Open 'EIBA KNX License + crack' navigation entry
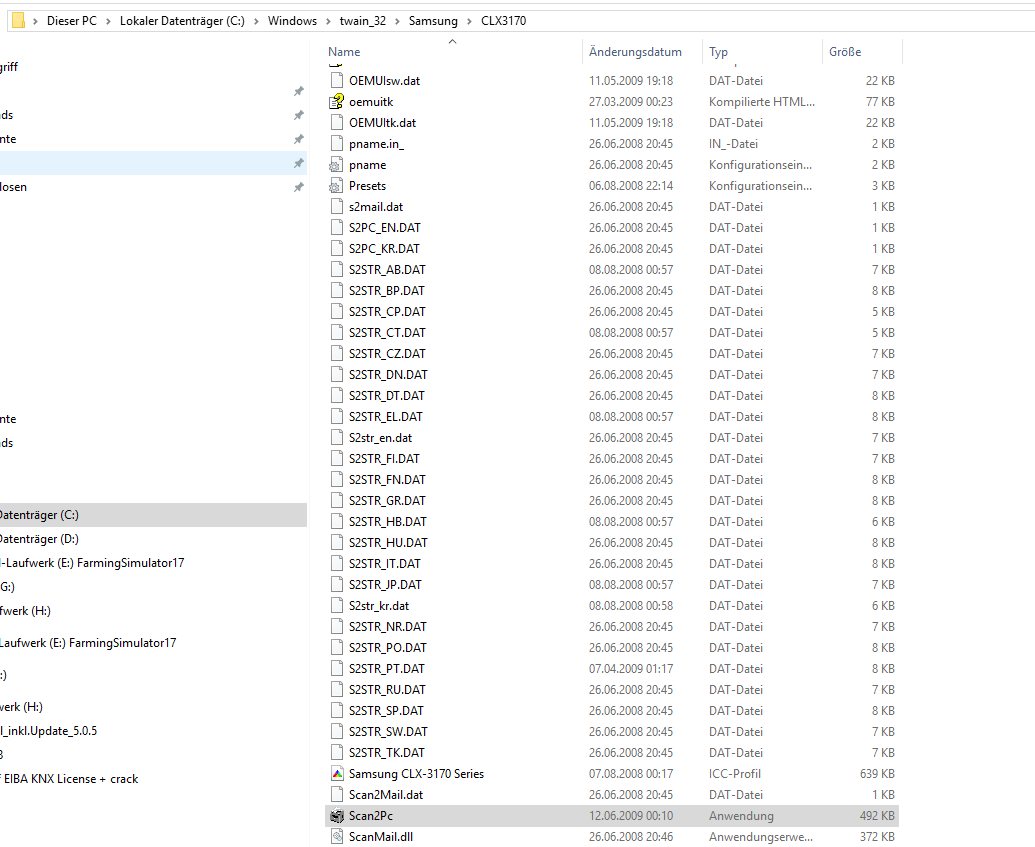Viewport: 1035px width, 847px height. coord(69,779)
